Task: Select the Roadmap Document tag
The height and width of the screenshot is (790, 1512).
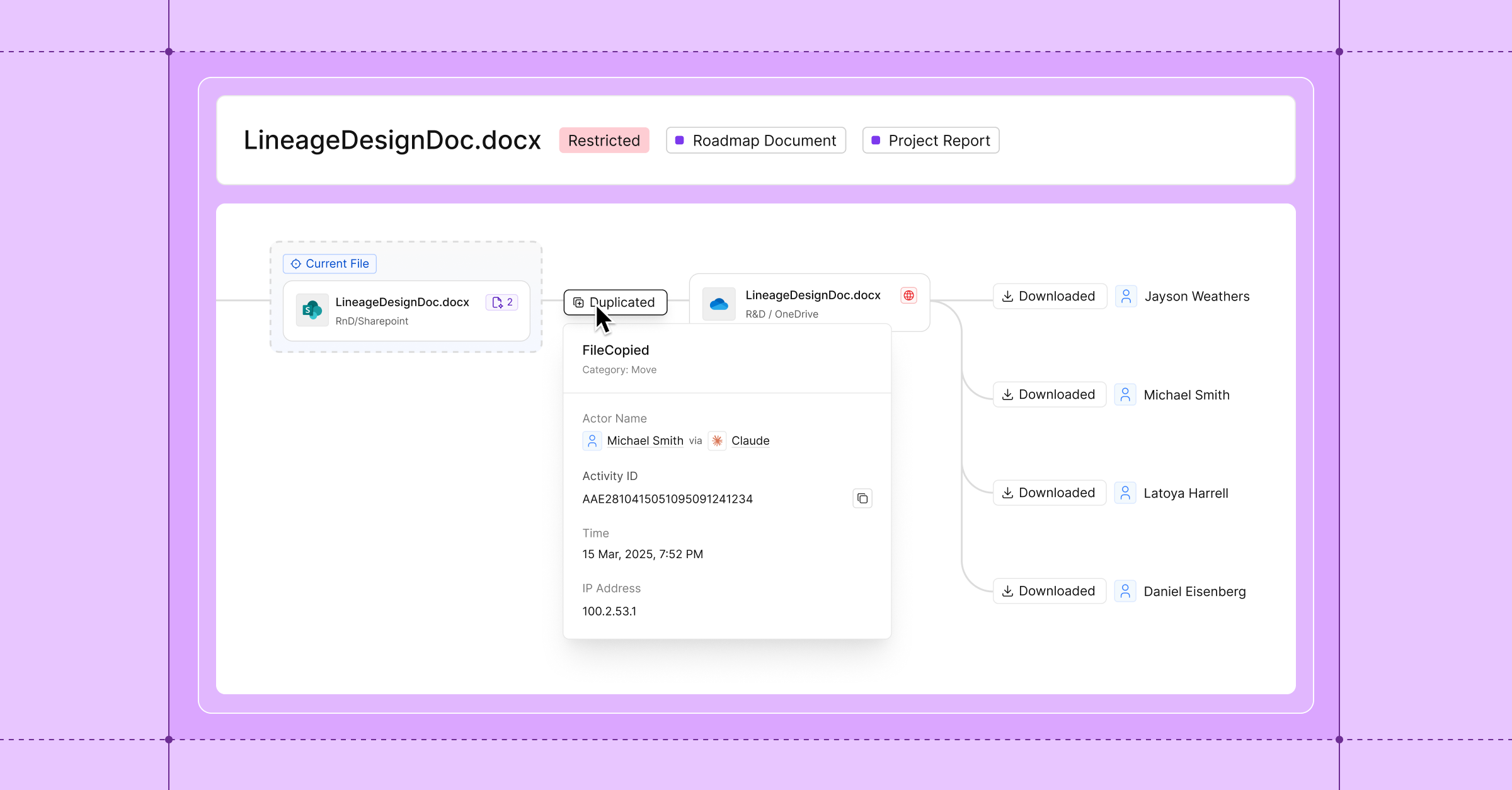Action: pyautogui.click(x=755, y=140)
